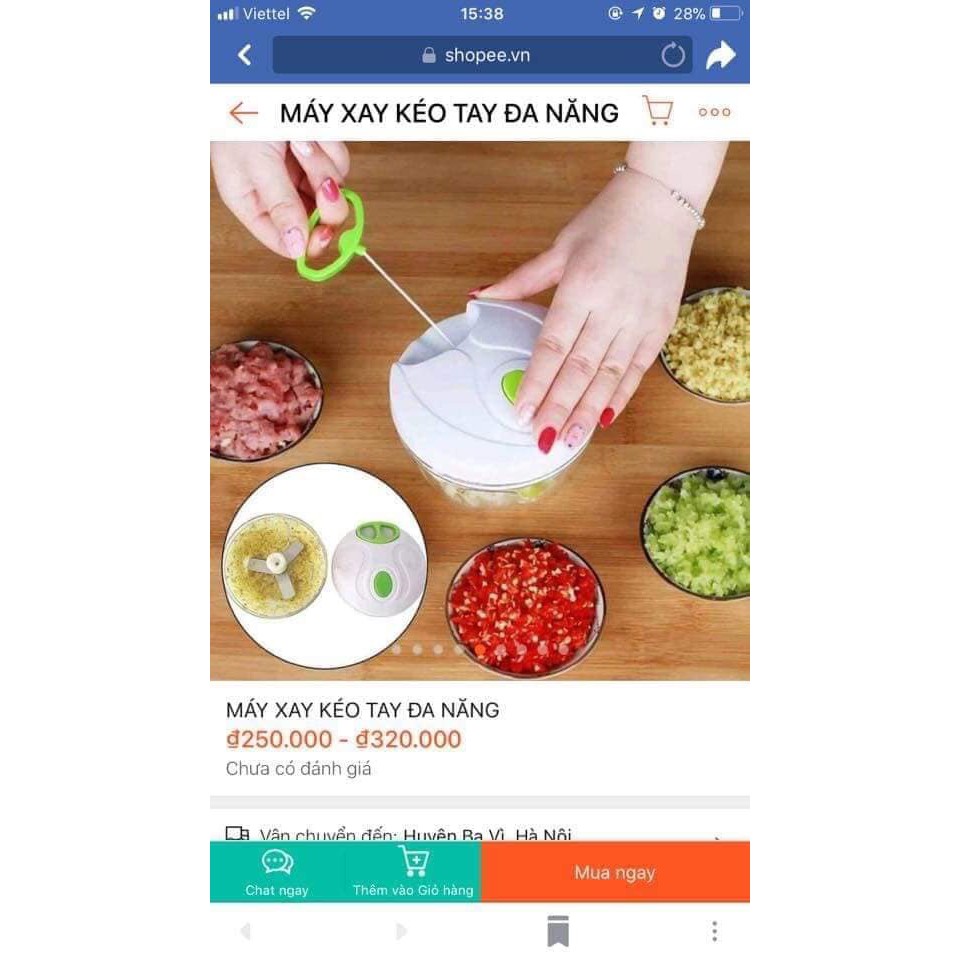Buy now with Mua ngay
This screenshot has height=960, width=960.
point(615,872)
